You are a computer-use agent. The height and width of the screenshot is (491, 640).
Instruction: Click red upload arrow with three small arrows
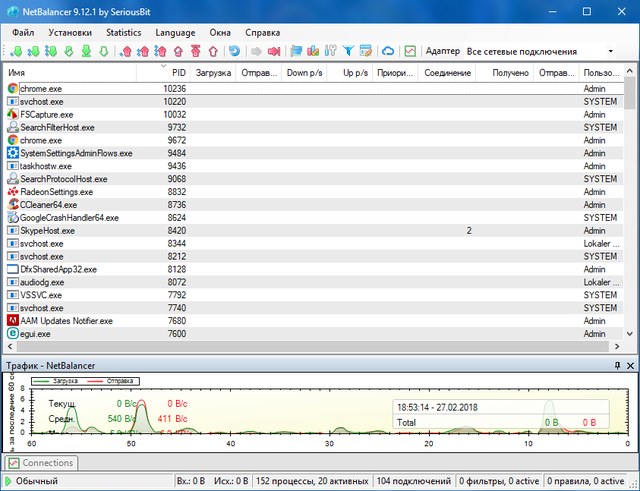click(160, 51)
